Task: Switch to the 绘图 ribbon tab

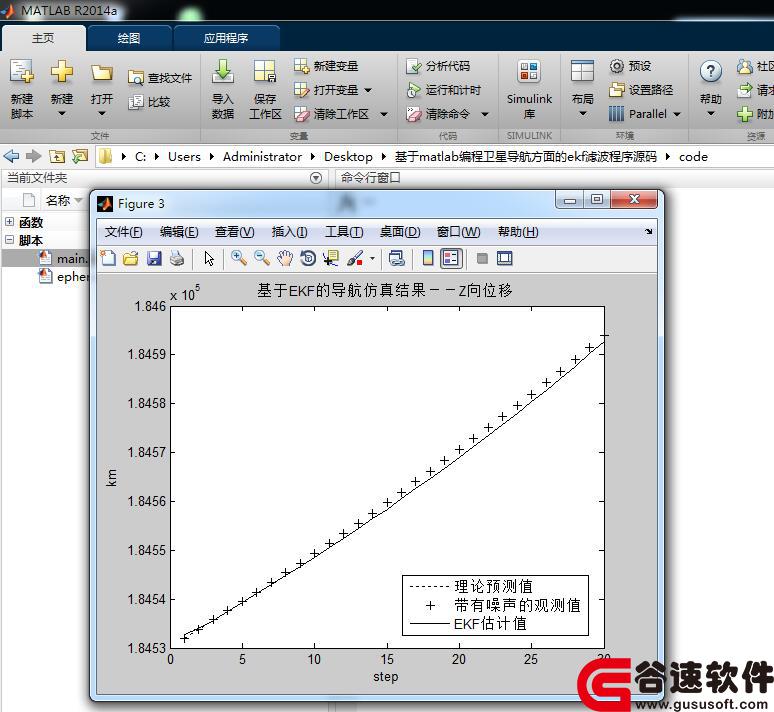Action: (x=129, y=38)
